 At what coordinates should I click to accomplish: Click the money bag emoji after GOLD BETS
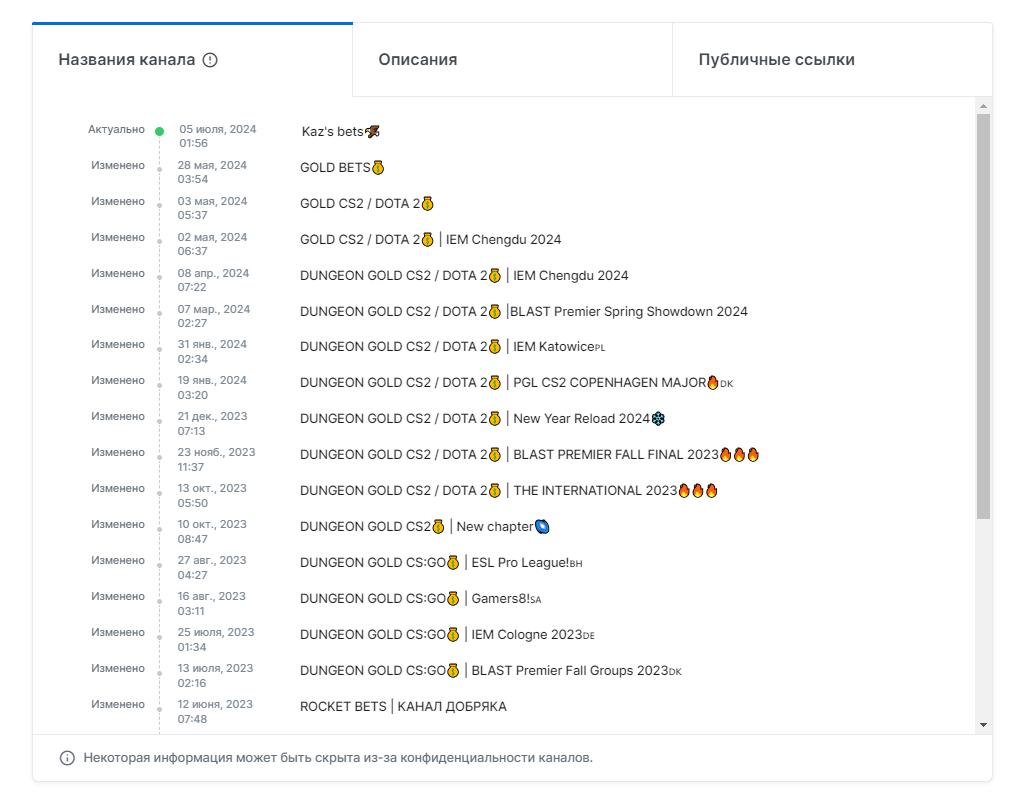[378, 168]
